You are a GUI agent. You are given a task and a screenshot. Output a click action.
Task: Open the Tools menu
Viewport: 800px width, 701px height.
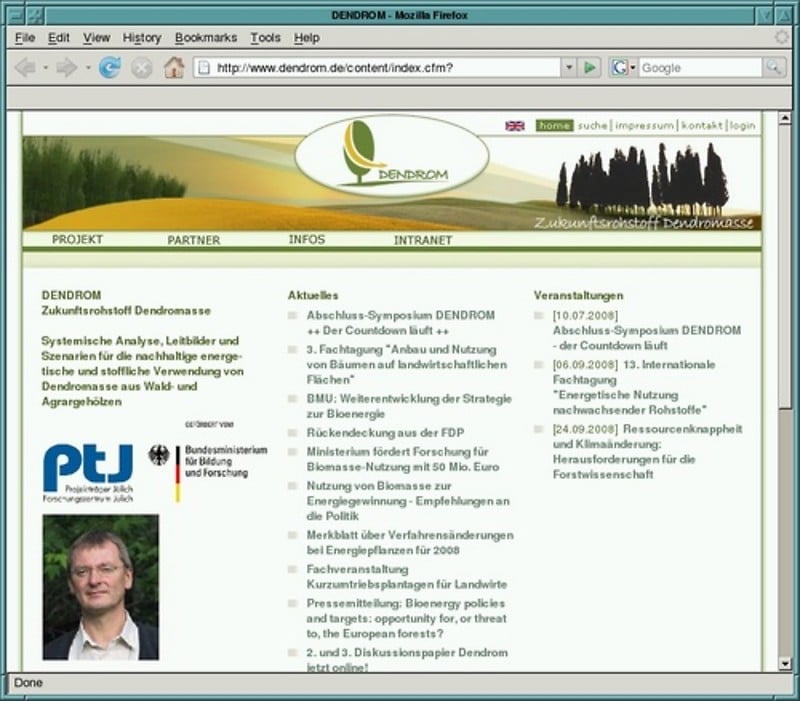[x=265, y=38]
